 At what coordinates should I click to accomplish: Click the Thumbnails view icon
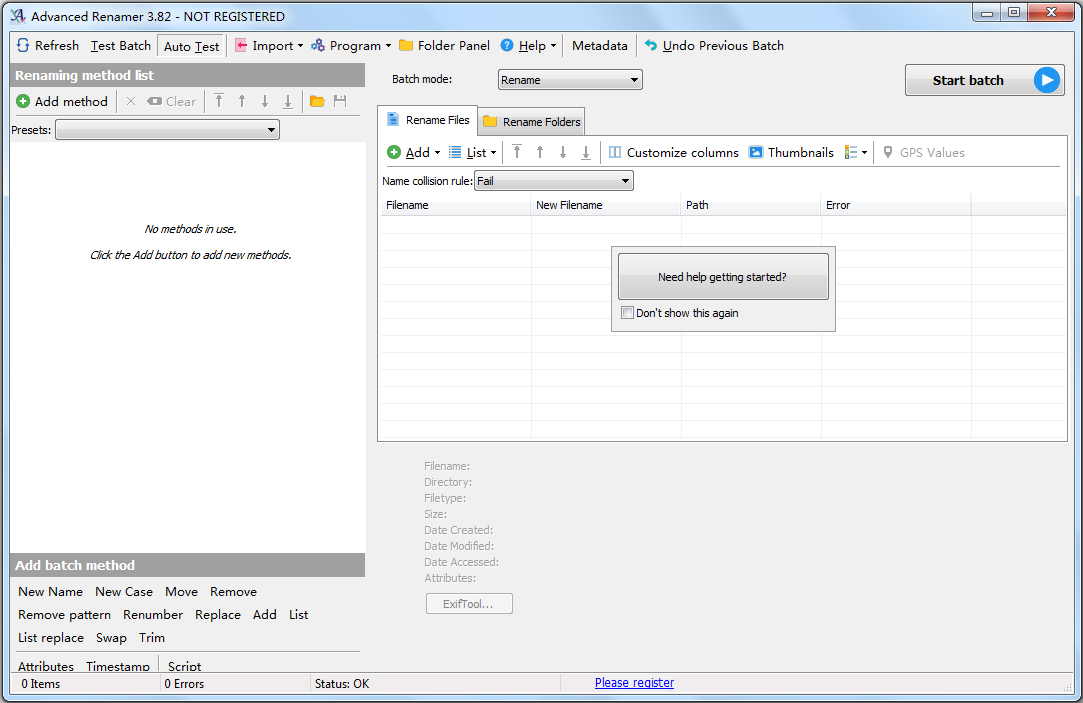(756, 153)
